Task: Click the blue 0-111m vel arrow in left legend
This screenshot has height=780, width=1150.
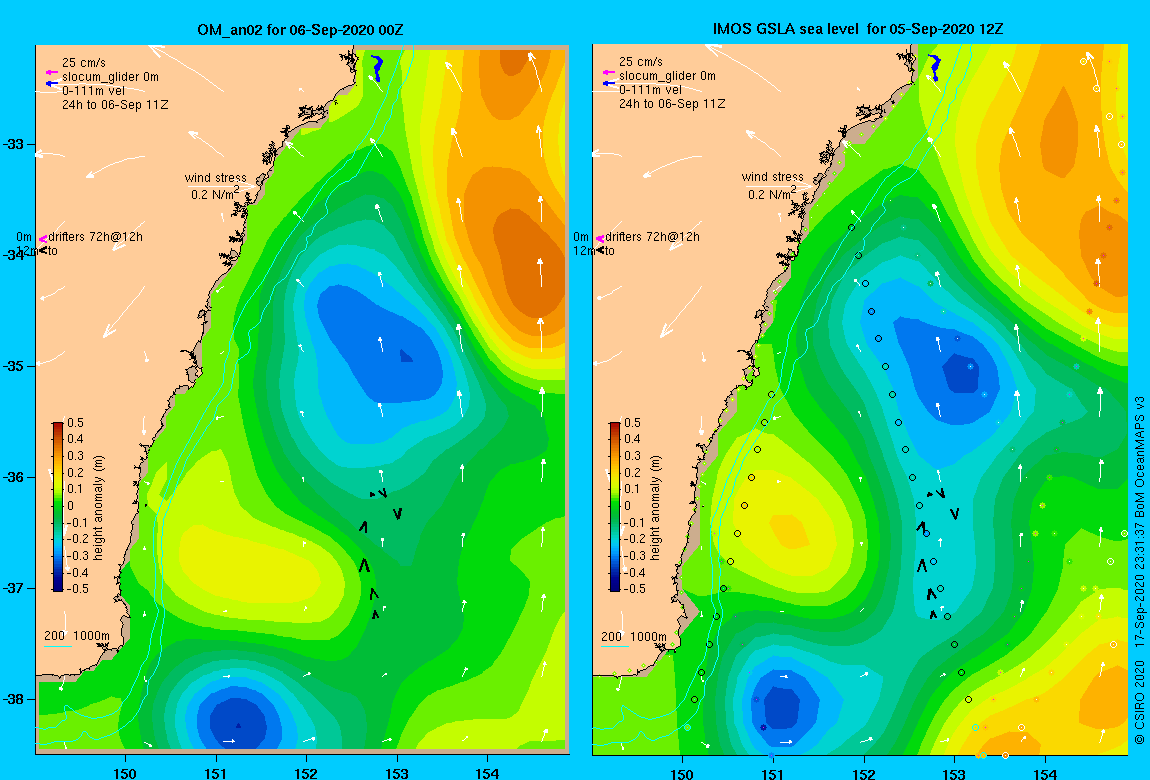Action: coord(51,83)
